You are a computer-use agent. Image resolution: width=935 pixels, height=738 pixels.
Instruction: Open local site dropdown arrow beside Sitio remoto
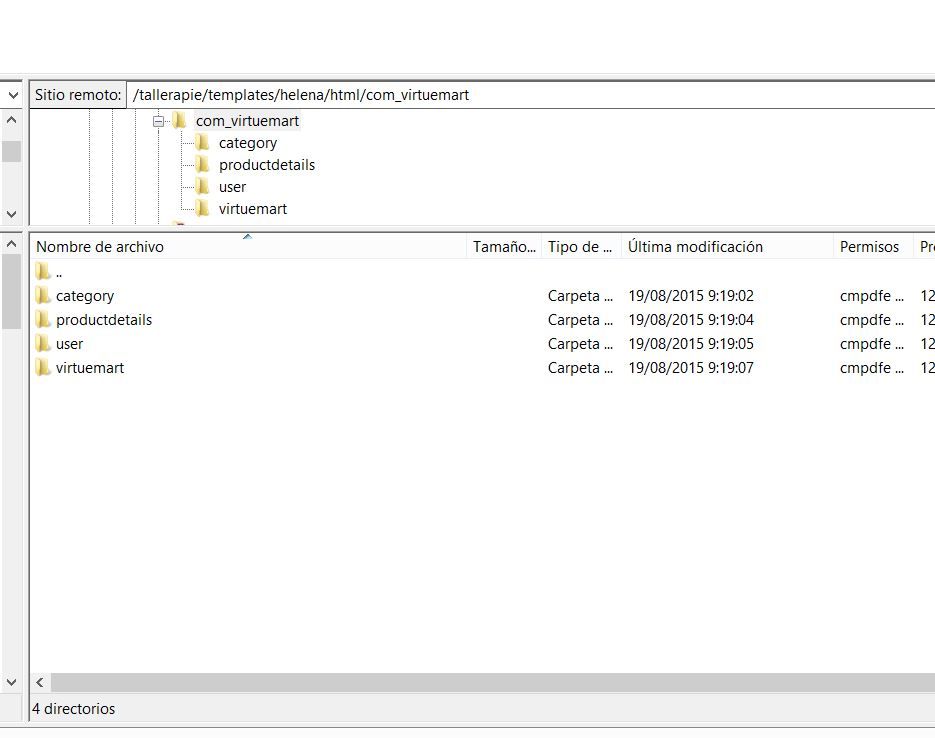pyautogui.click(x=13, y=95)
